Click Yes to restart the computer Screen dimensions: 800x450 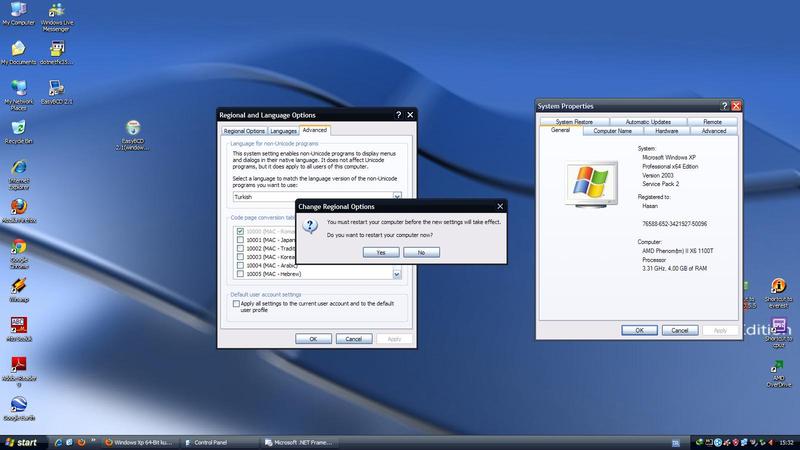coord(381,252)
